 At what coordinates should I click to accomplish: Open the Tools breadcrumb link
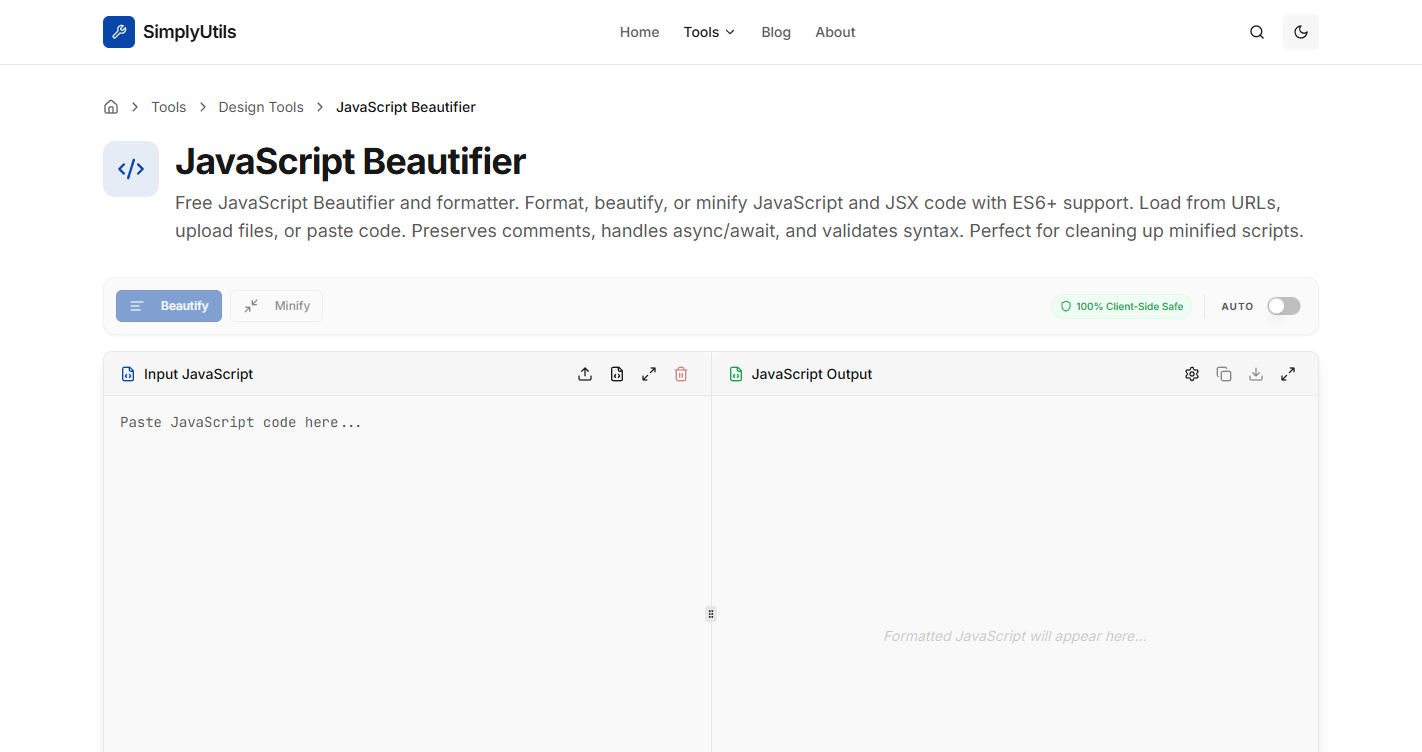pyautogui.click(x=169, y=107)
